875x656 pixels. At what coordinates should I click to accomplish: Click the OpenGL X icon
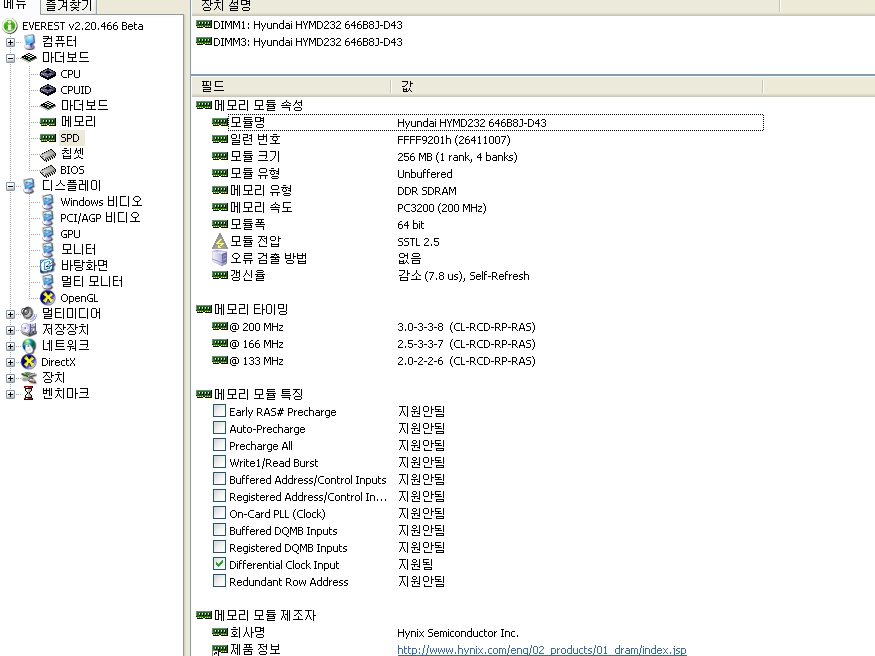(48, 298)
